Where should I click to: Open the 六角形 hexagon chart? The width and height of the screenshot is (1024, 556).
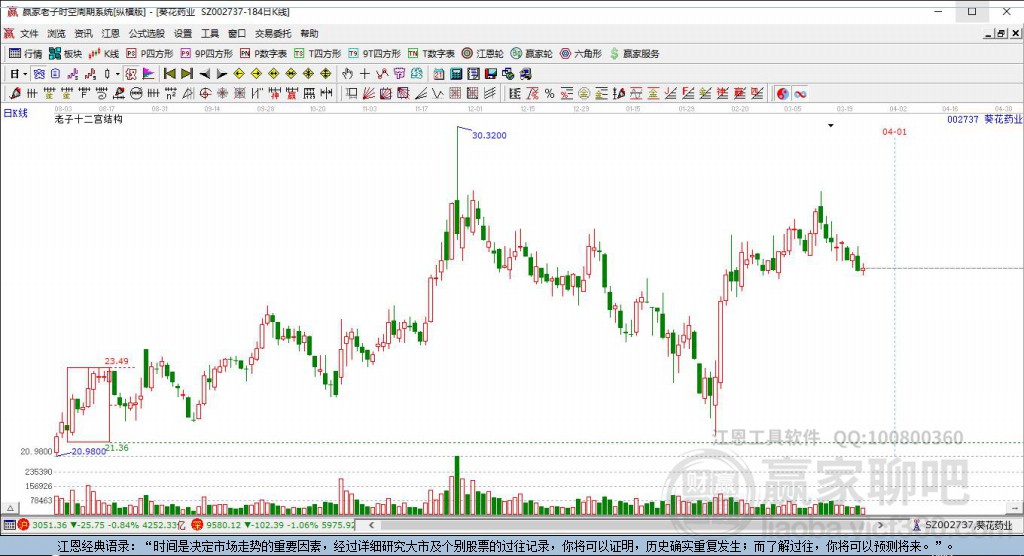581,54
